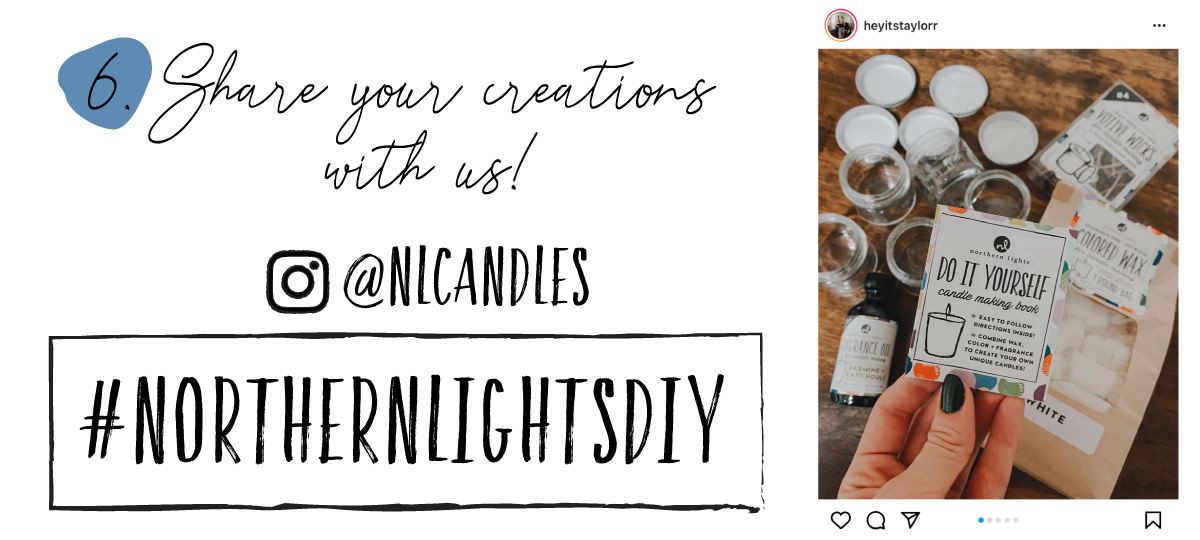Jump to the last carousel dot

tap(1016, 520)
